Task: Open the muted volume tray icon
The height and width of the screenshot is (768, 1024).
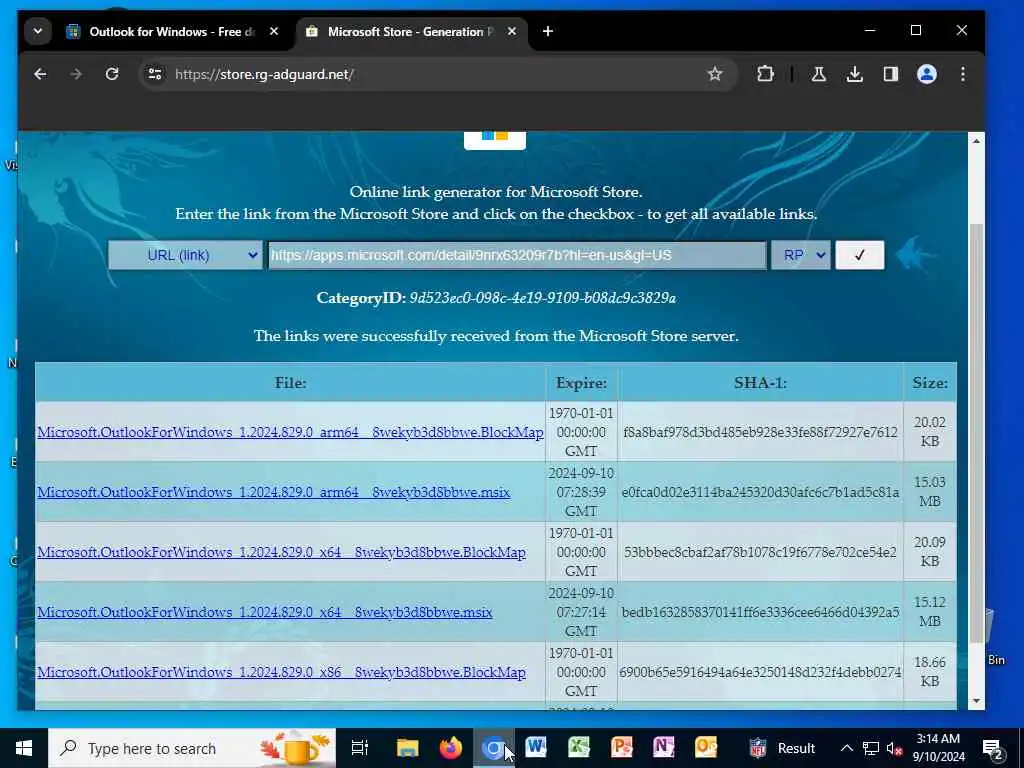Action: 894,748
